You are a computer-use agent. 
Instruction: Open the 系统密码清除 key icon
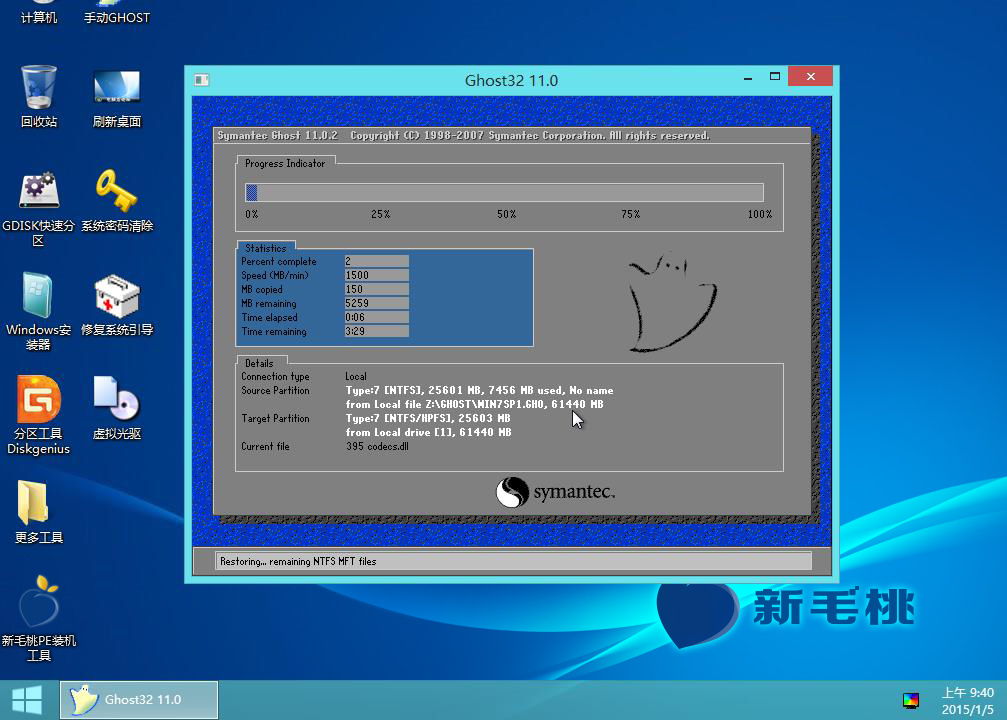point(117,201)
